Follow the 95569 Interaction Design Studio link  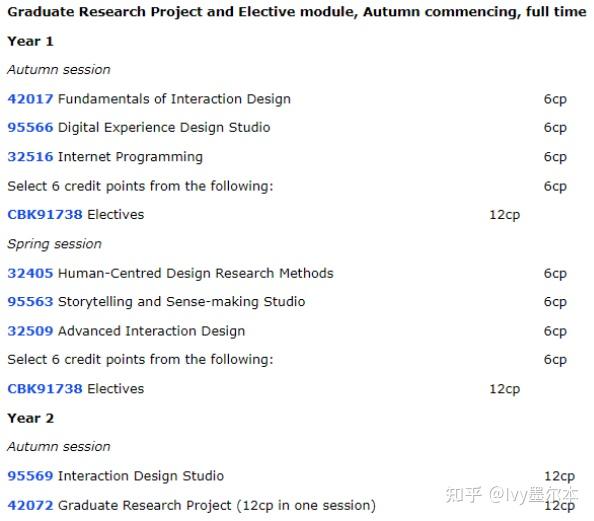tap(30, 476)
